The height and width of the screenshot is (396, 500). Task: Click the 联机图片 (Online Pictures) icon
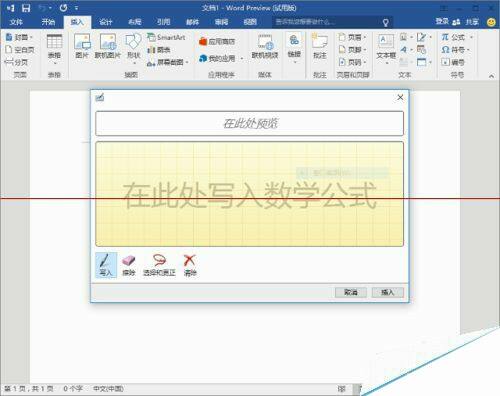pyautogui.click(x=108, y=46)
